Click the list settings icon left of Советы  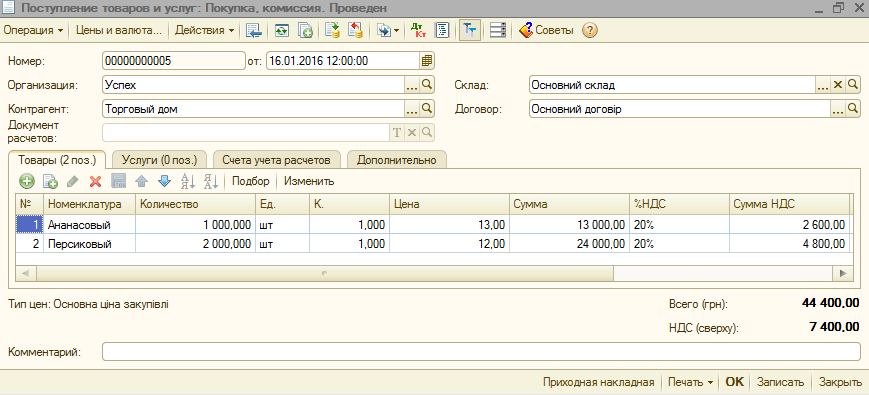[x=498, y=30]
